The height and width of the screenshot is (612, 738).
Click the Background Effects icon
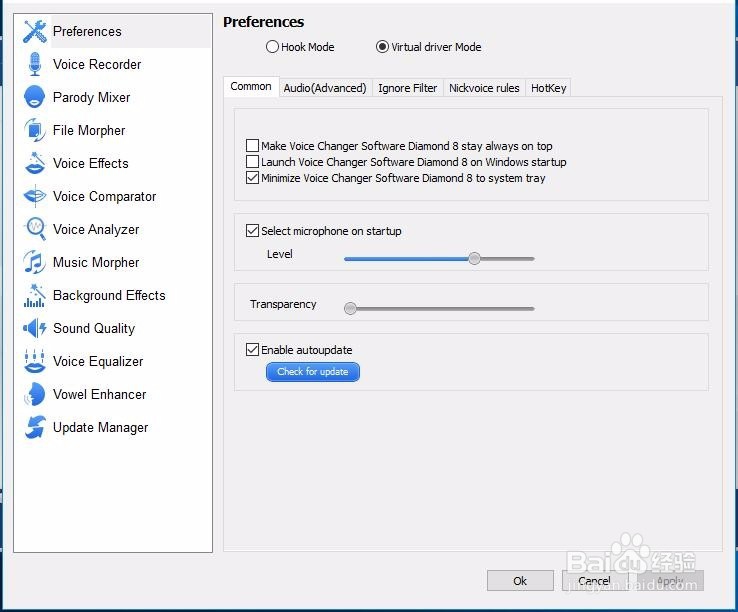[x=35, y=295]
